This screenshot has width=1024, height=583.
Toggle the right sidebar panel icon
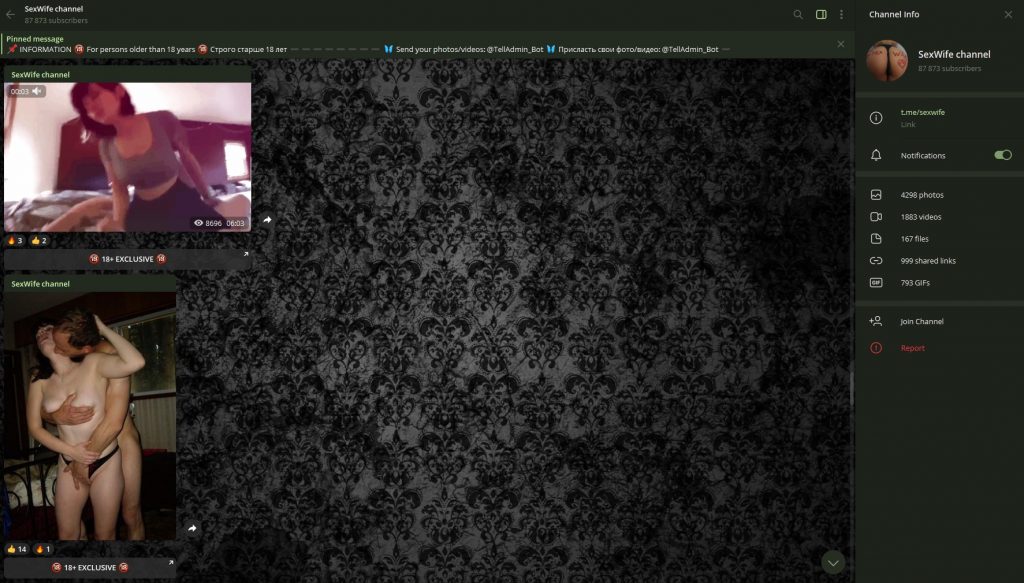(821, 15)
